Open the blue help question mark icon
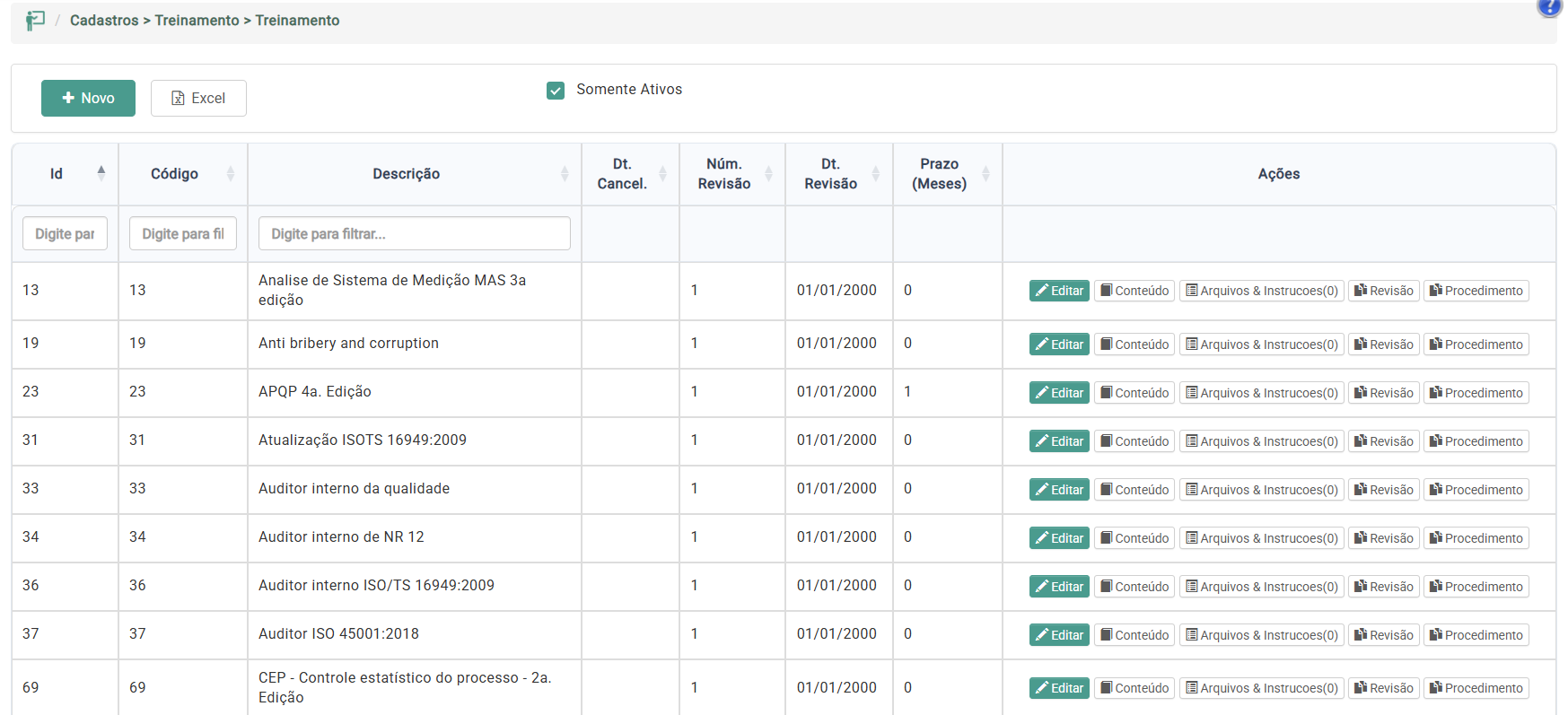Screen dimensions: 1568x715 [x=1550, y=7]
